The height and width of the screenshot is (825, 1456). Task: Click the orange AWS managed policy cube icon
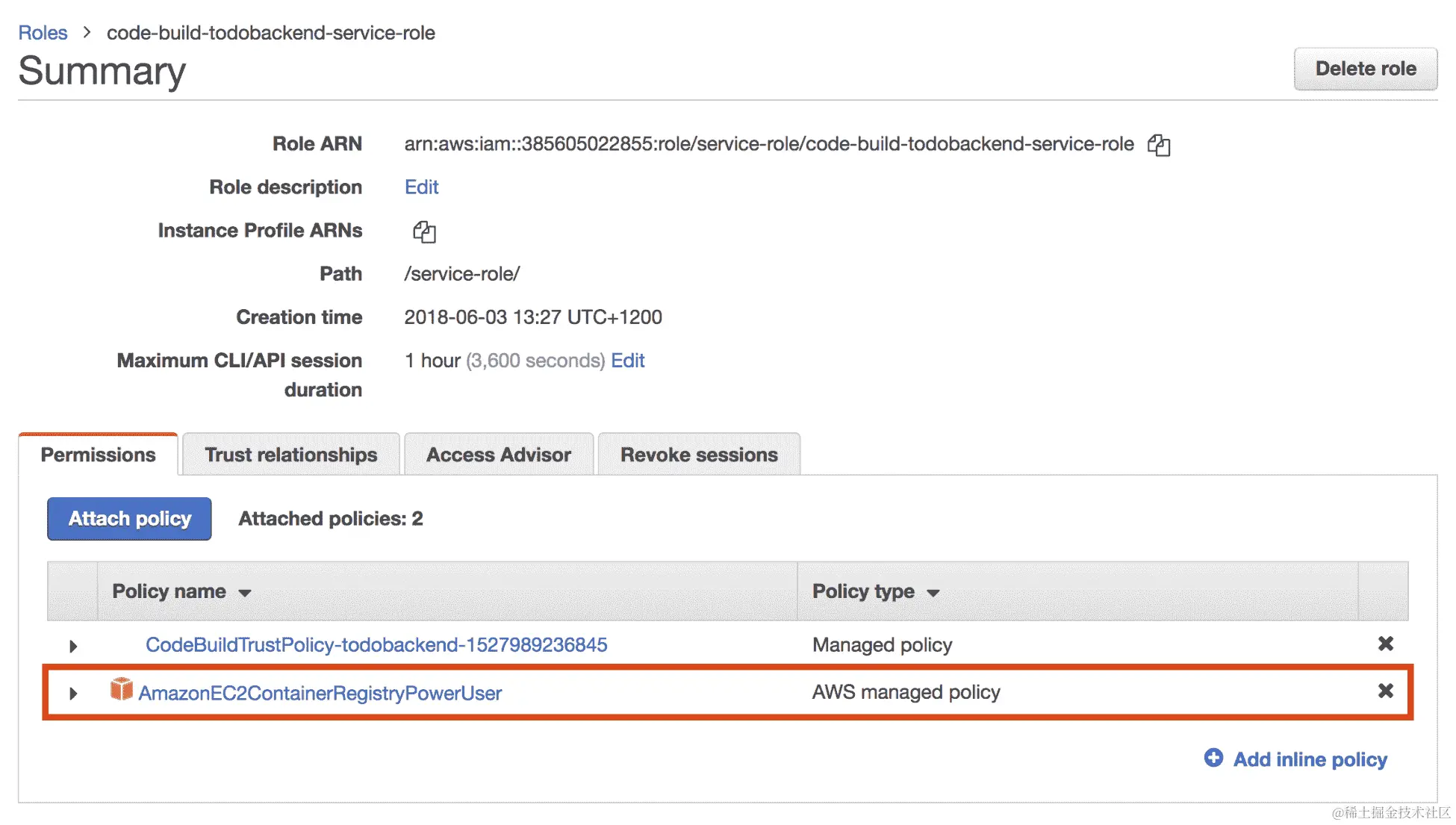pos(121,689)
